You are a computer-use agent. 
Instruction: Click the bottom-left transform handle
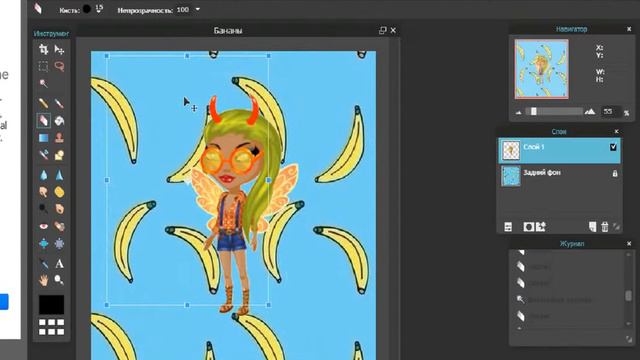[x=107, y=305]
